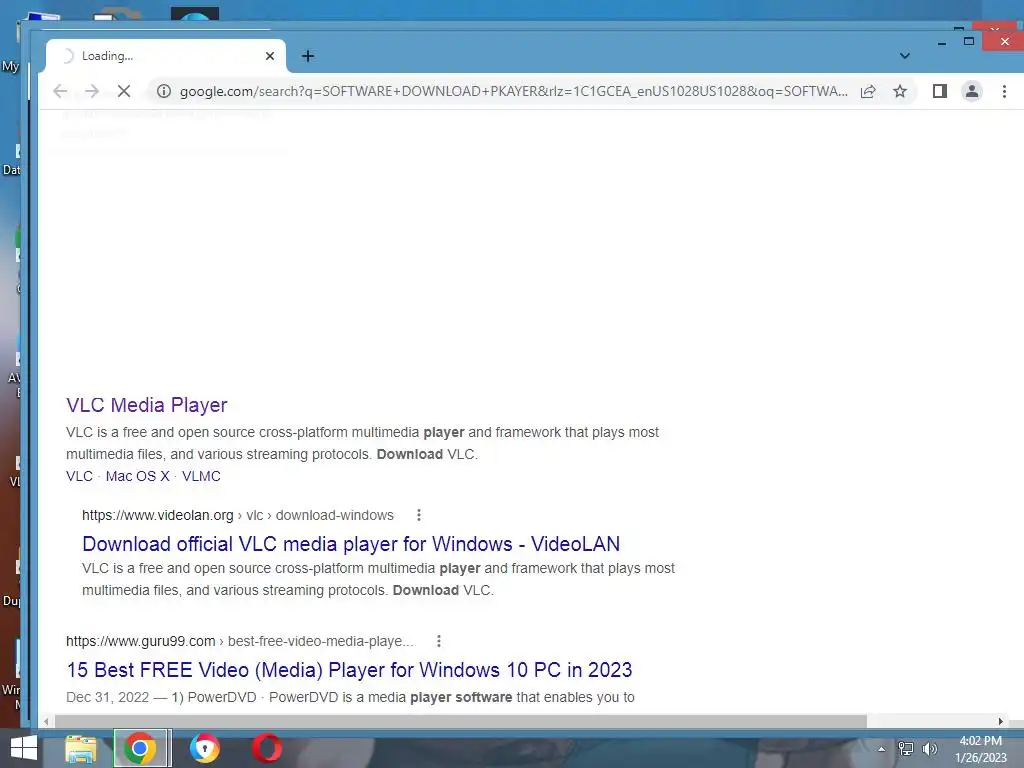
Task: Open the VLC sublink
Action: pyautogui.click(x=79, y=476)
